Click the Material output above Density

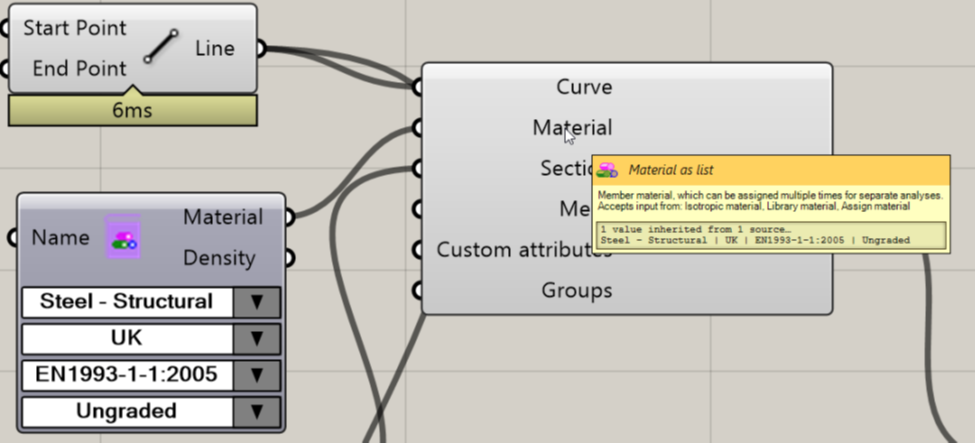pyautogui.click(x=223, y=217)
